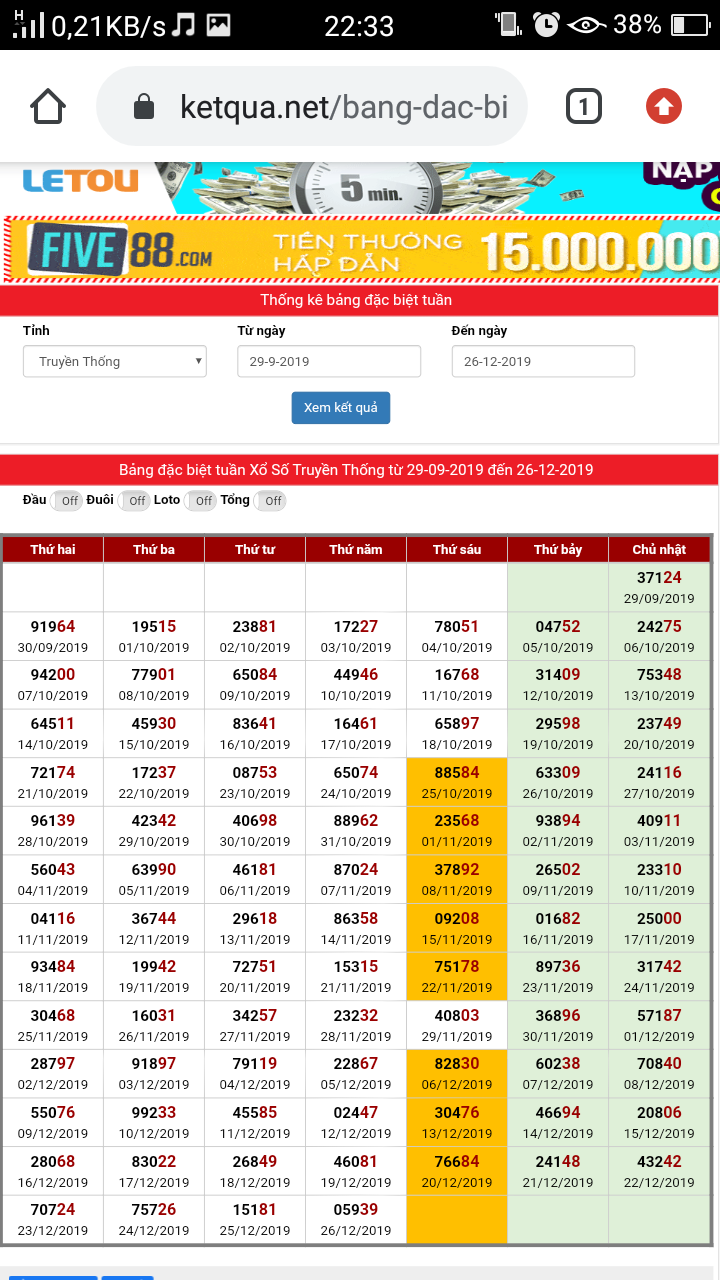Select the 31409 result cell

pyautogui.click(x=558, y=685)
